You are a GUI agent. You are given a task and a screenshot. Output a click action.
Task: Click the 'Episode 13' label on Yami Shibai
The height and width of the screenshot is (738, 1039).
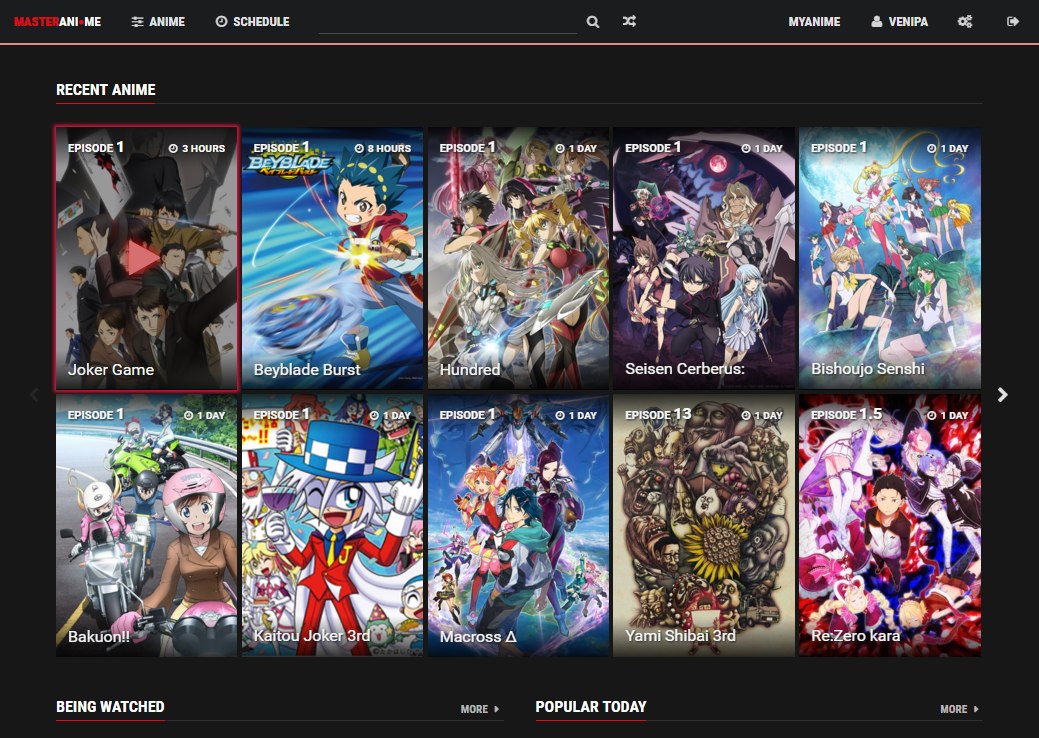coord(658,414)
